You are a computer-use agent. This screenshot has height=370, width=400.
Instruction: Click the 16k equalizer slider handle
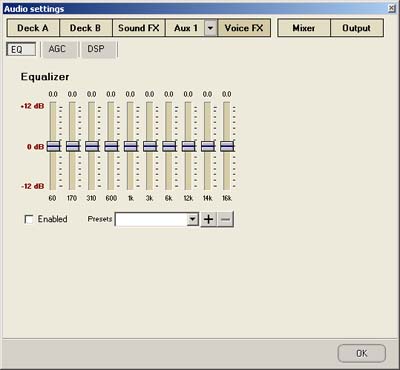click(227, 146)
